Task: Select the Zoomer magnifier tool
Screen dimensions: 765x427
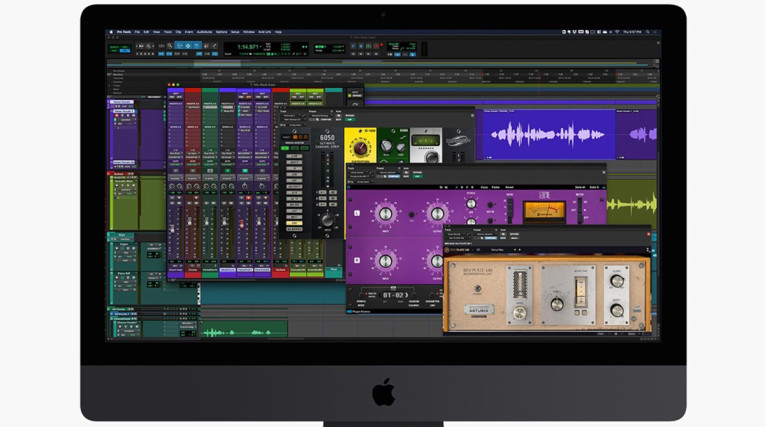Action: pos(170,46)
